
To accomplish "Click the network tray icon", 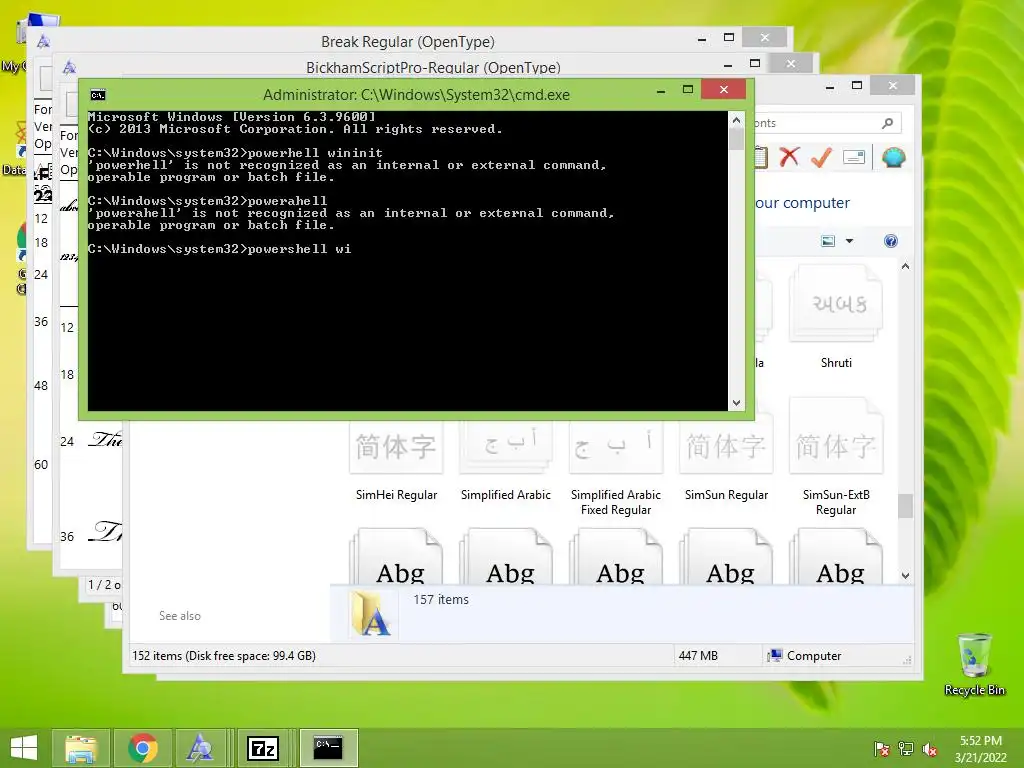I will click(x=906, y=749).
